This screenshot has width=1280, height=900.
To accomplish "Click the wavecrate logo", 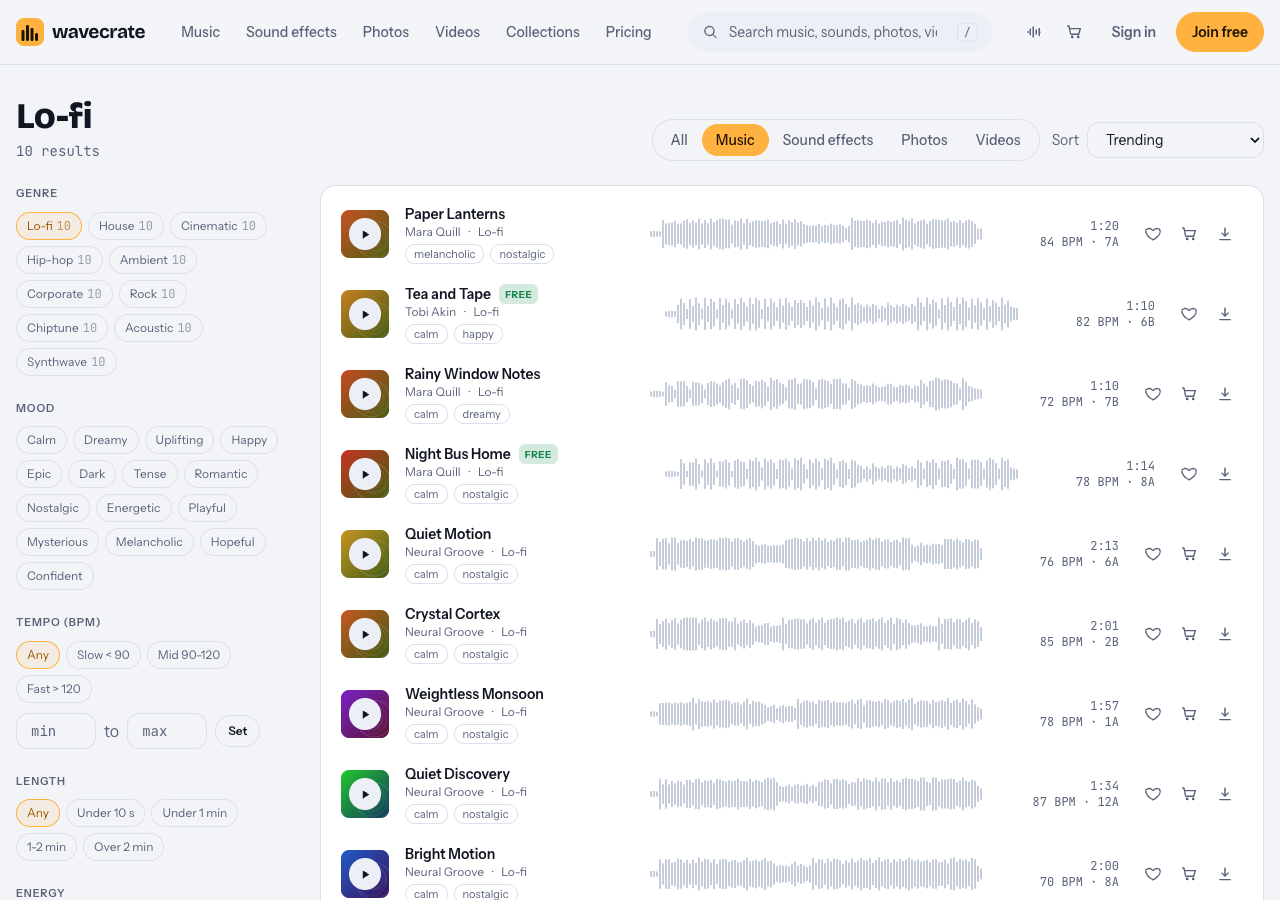I will 81,32.
